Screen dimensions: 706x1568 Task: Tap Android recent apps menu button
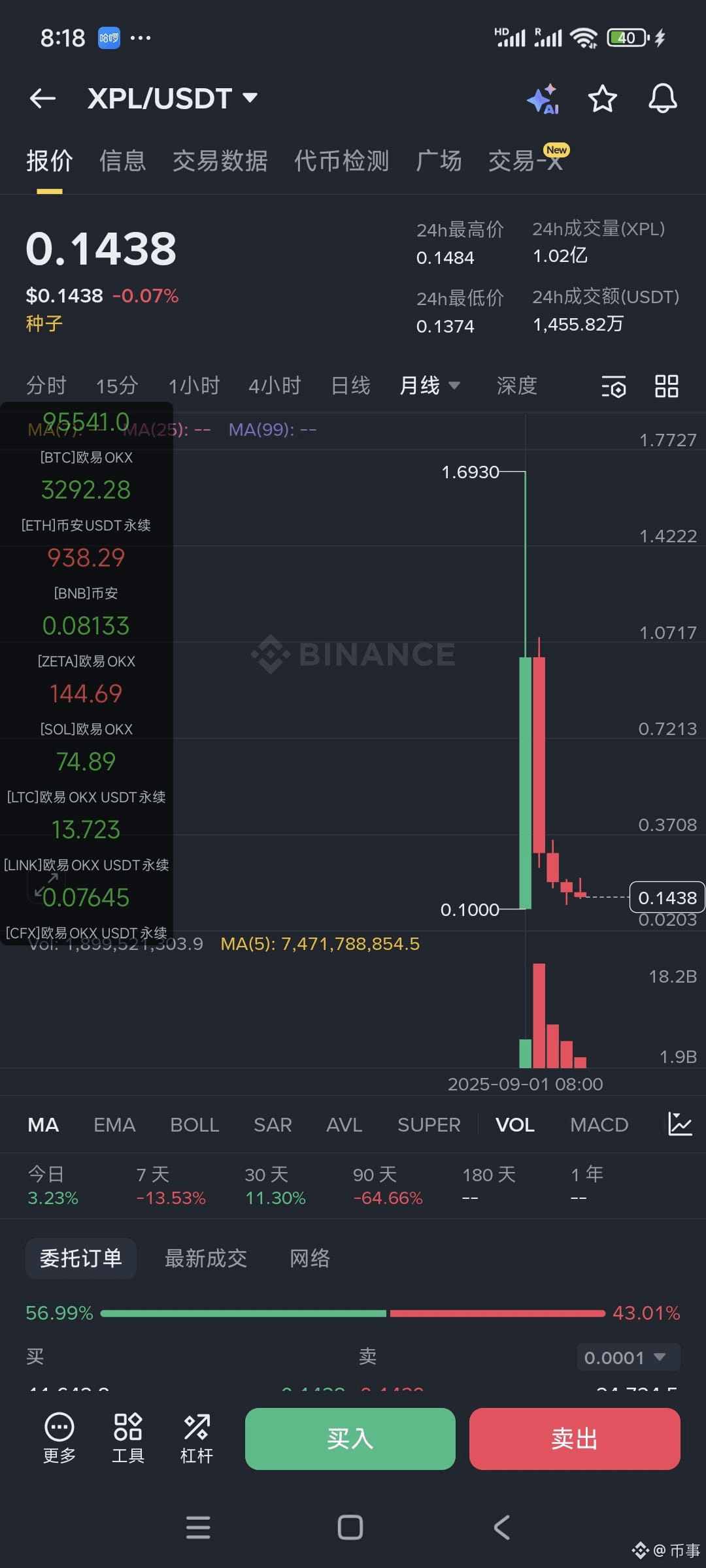[x=198, y=1527]
